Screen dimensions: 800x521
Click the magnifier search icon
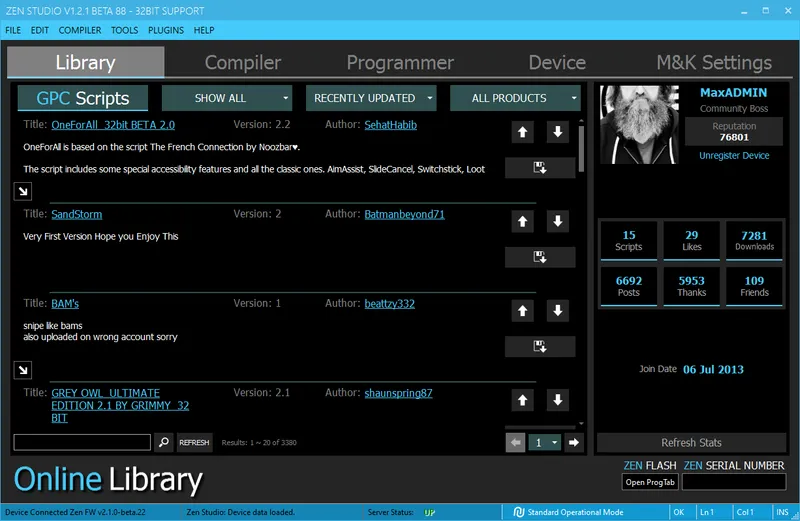coord(164,442)
